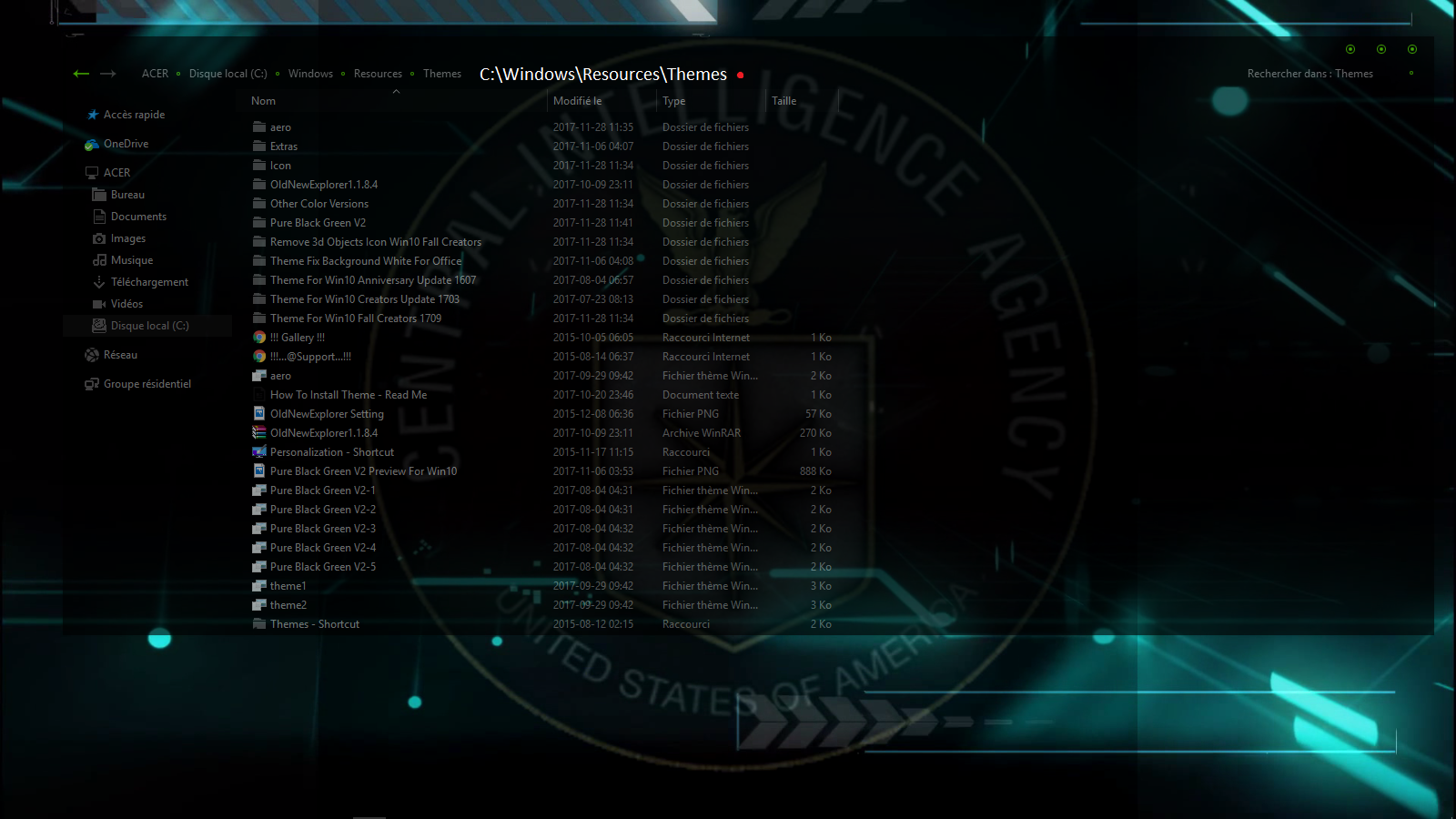This screenshot has width=1456, height=819.
Task: Select the Themes - Shortcut folder icon
Action: (x=259, y=624)
